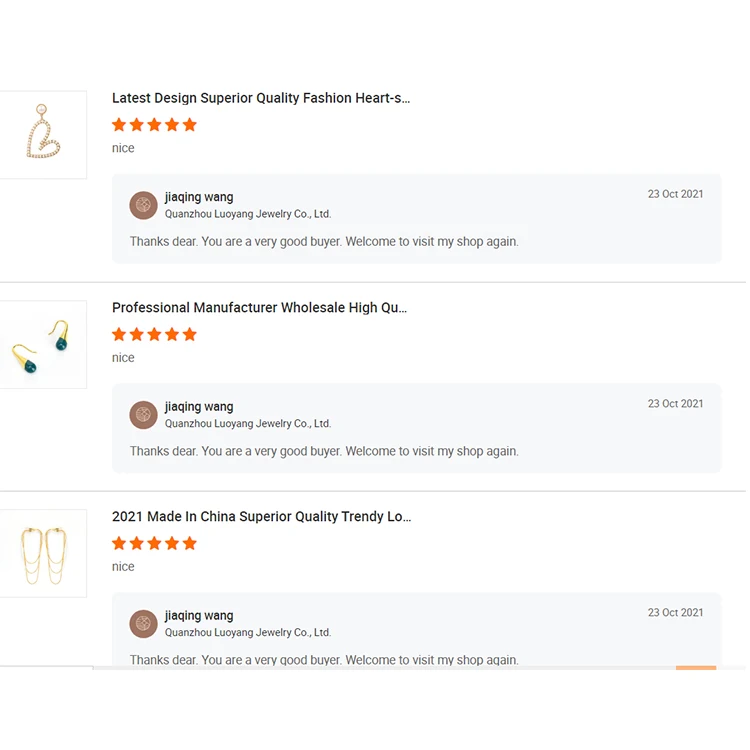
Task: Click the star rating under '2021 Made In China'
Action: (154, 543)
